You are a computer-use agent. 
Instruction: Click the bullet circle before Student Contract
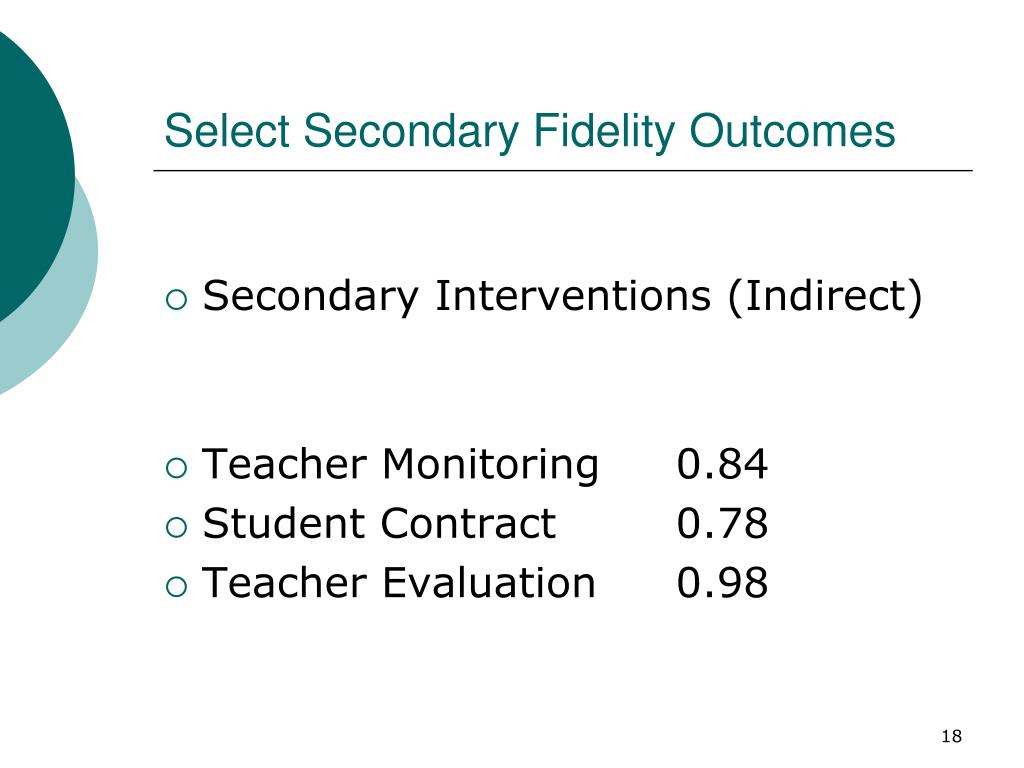[x=176, y=527]
